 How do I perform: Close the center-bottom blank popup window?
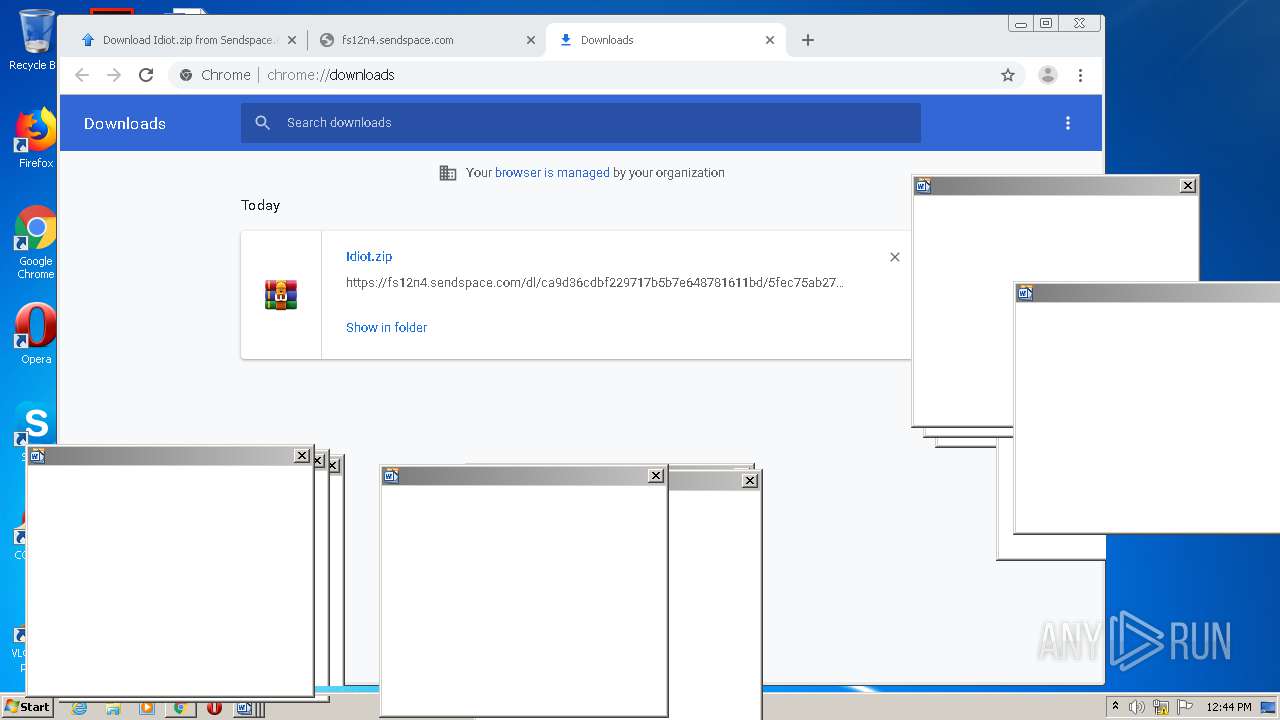(656, 476)
